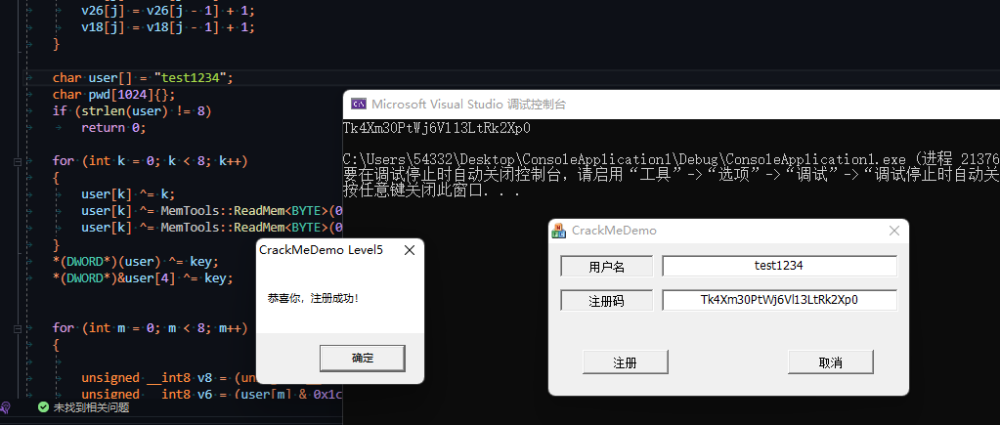Screen dimensions: 1000x425
Task: Click the 取消 cancel button
Action: point(829,362)
